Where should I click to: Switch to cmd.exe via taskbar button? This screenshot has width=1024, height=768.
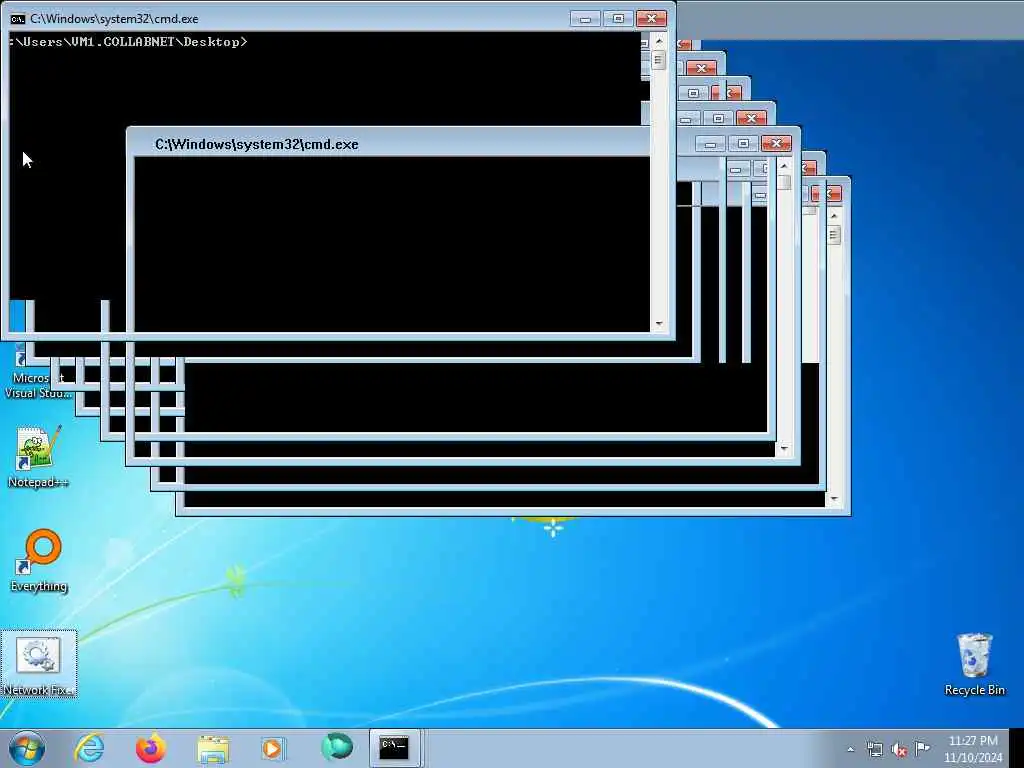tap(395, 748)
